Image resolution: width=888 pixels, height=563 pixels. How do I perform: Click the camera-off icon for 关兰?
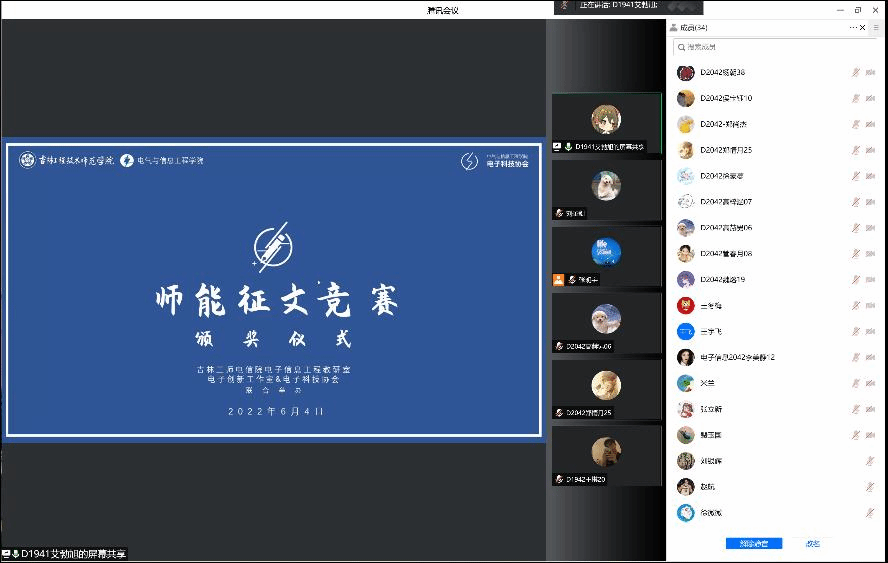(873, 384)
